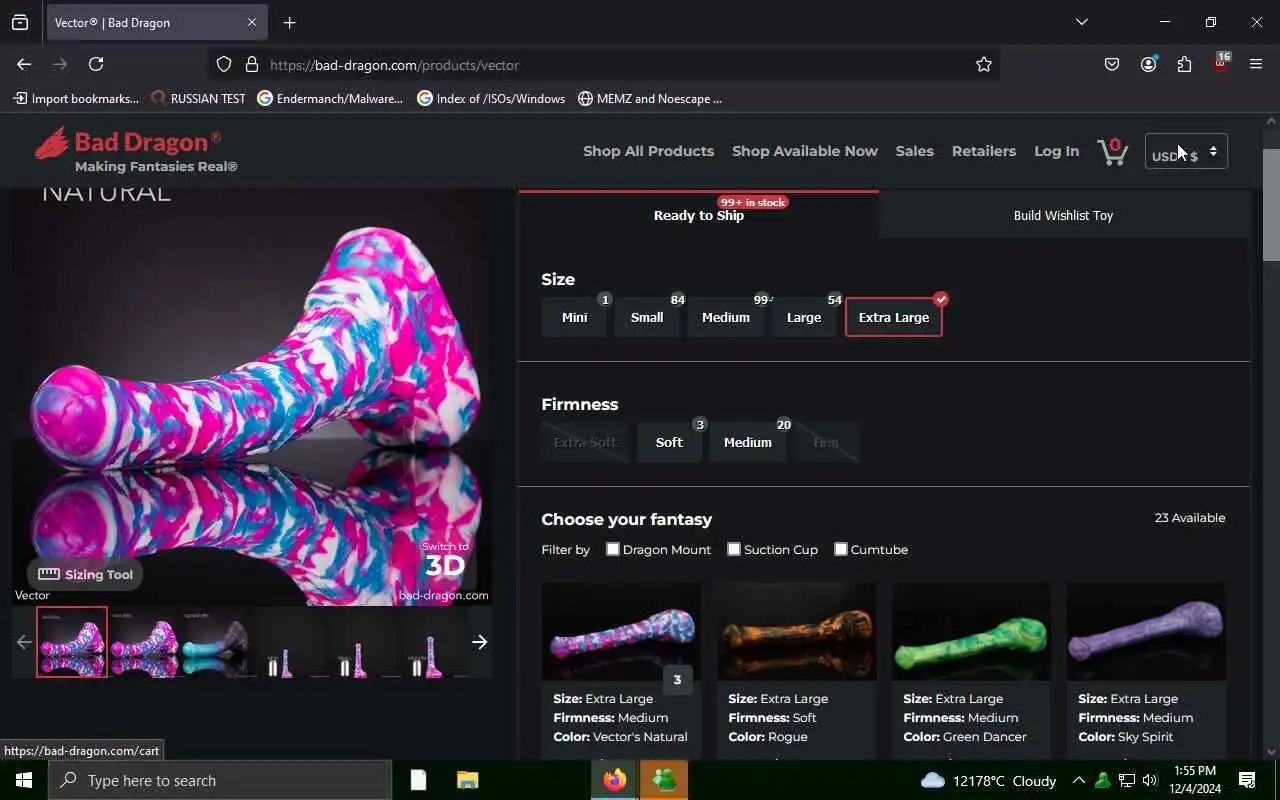1280x800 pixels.
Task: View site security padlock info
Action: click(251, 64)
